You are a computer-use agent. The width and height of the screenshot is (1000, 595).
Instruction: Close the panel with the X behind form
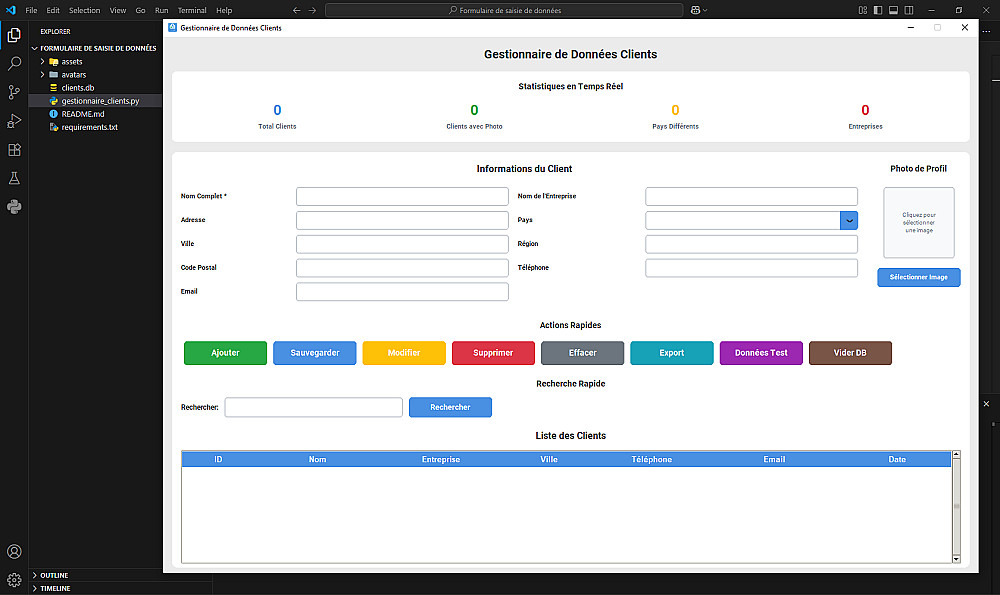click(x=987, y=404)
